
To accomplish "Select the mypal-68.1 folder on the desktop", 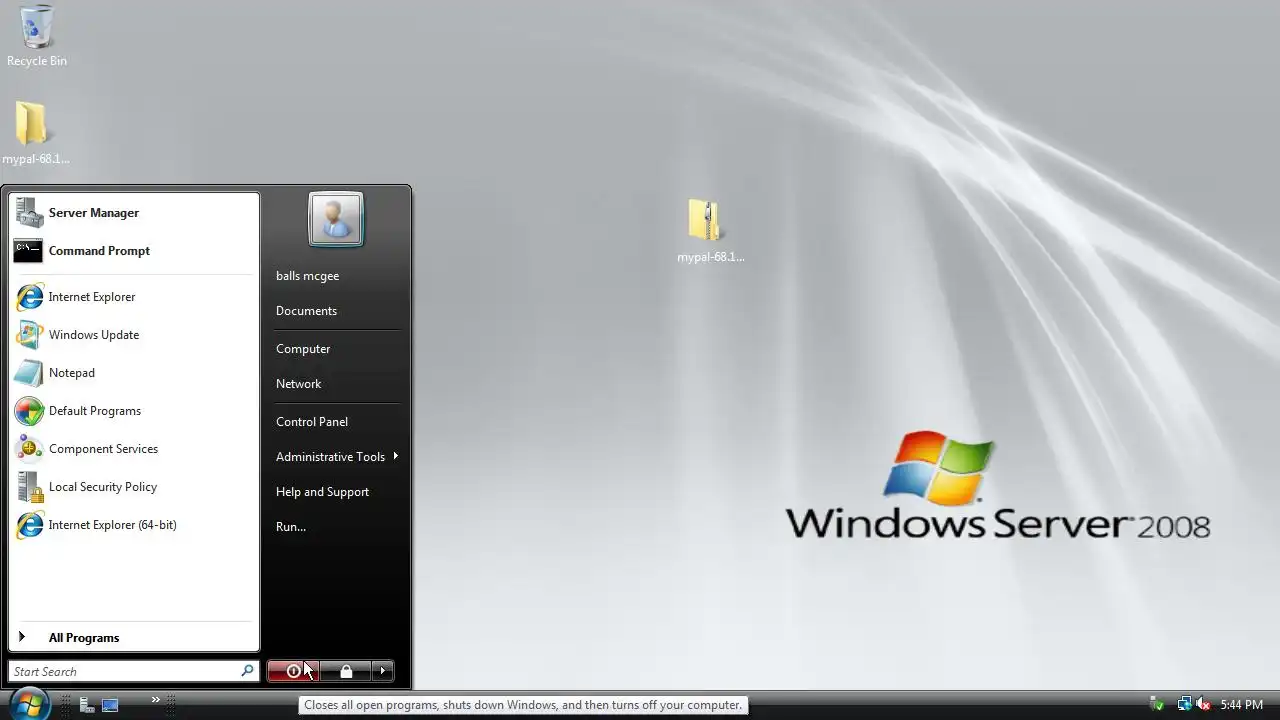I will 35,133.
